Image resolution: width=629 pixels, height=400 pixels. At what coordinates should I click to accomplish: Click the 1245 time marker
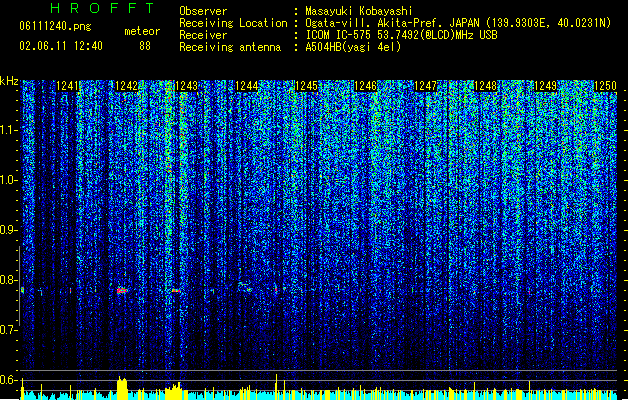306,86
